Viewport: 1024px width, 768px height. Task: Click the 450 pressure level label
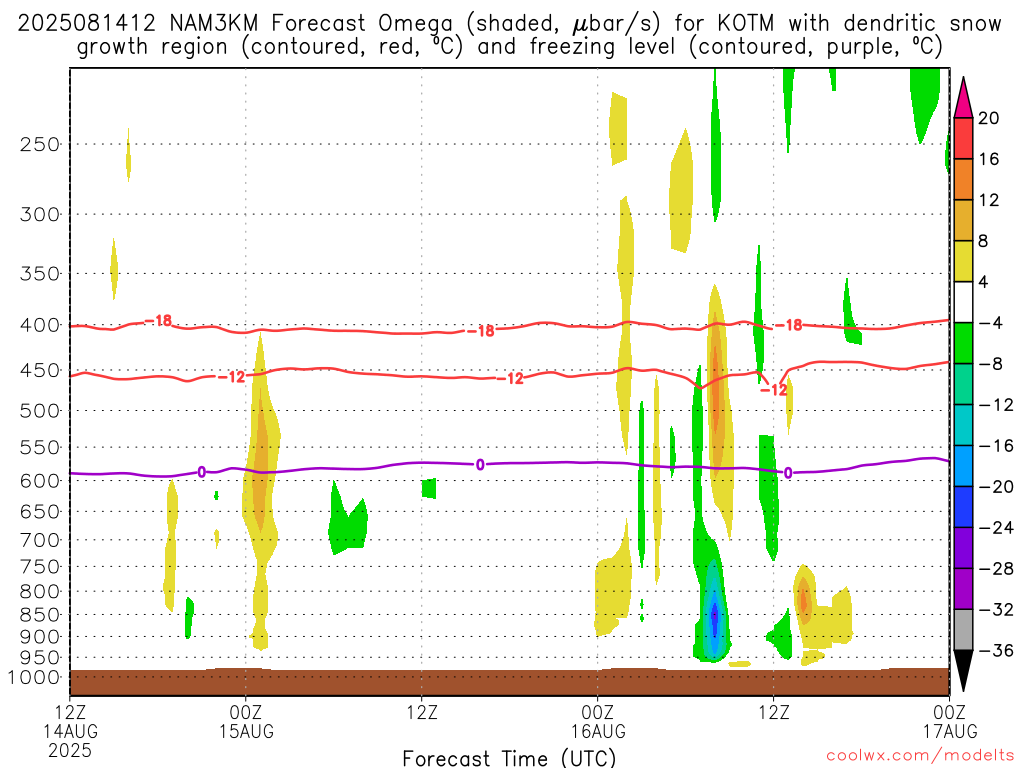click(x=40, y=370)
